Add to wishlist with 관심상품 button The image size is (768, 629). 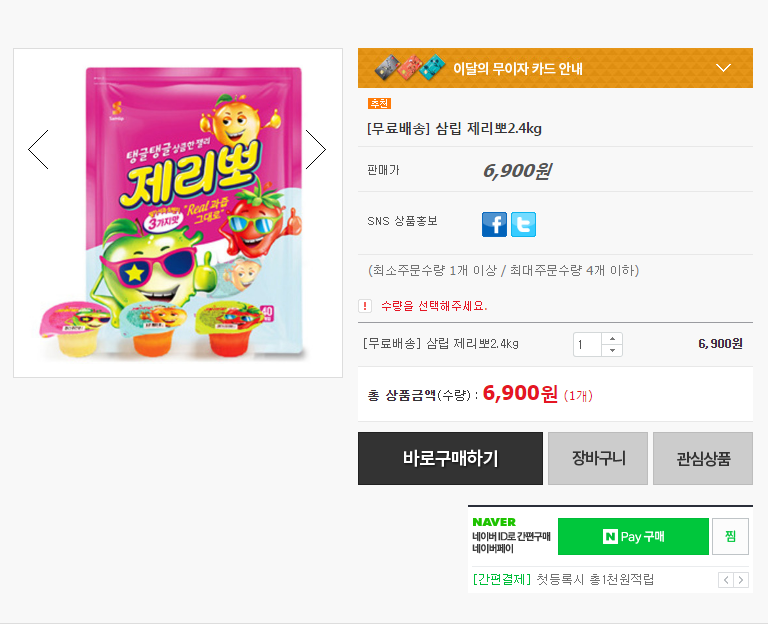(703, 459)
